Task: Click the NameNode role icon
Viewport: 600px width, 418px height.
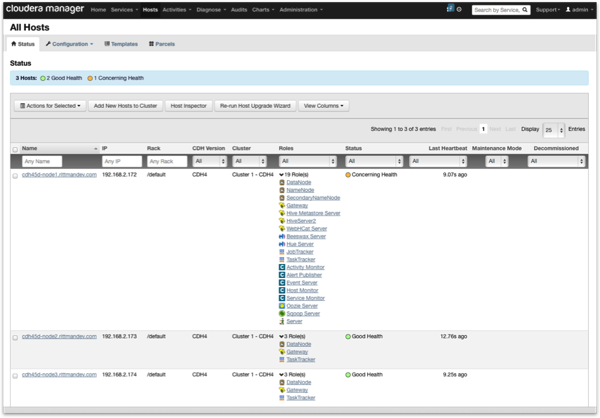Action: click(x=282, y=190)
